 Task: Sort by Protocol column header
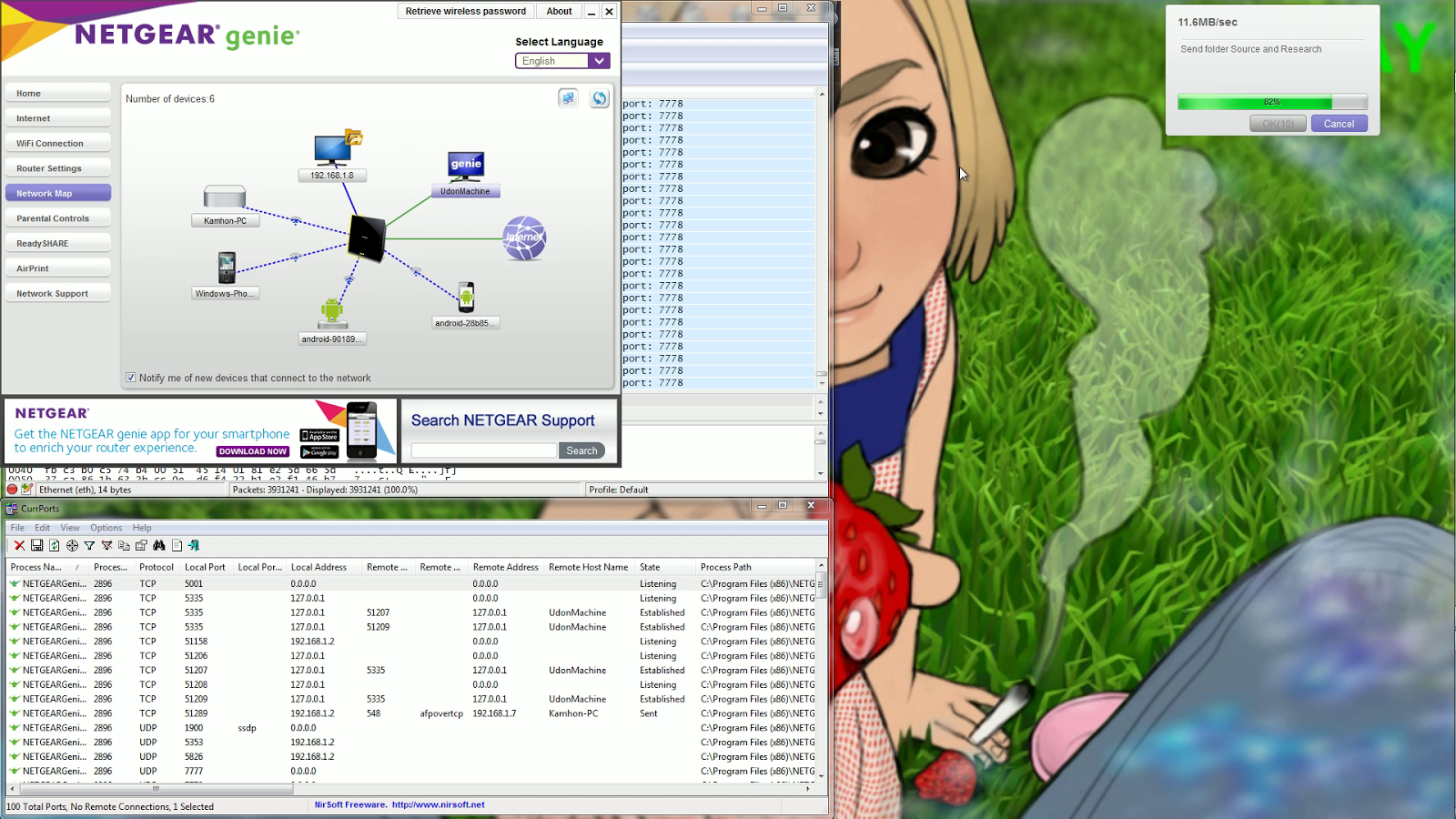point(157,567)
